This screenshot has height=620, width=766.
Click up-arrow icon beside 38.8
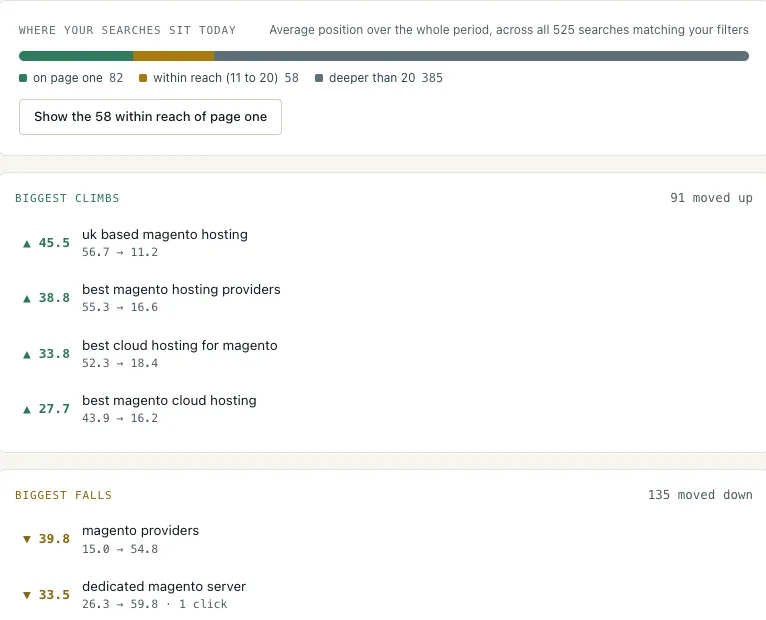tap(27, 299)
